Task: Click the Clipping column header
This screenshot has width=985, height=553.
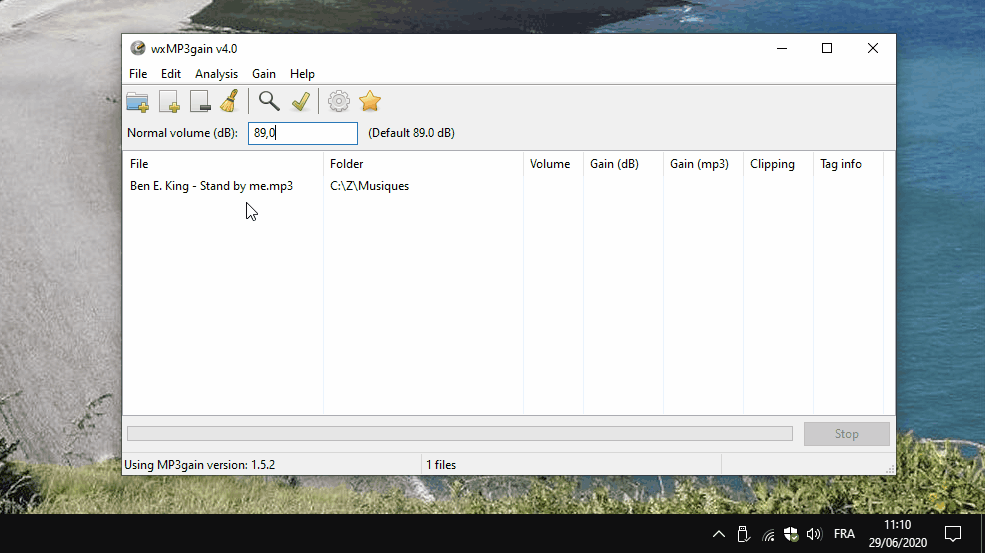Action: coord(778,164)
